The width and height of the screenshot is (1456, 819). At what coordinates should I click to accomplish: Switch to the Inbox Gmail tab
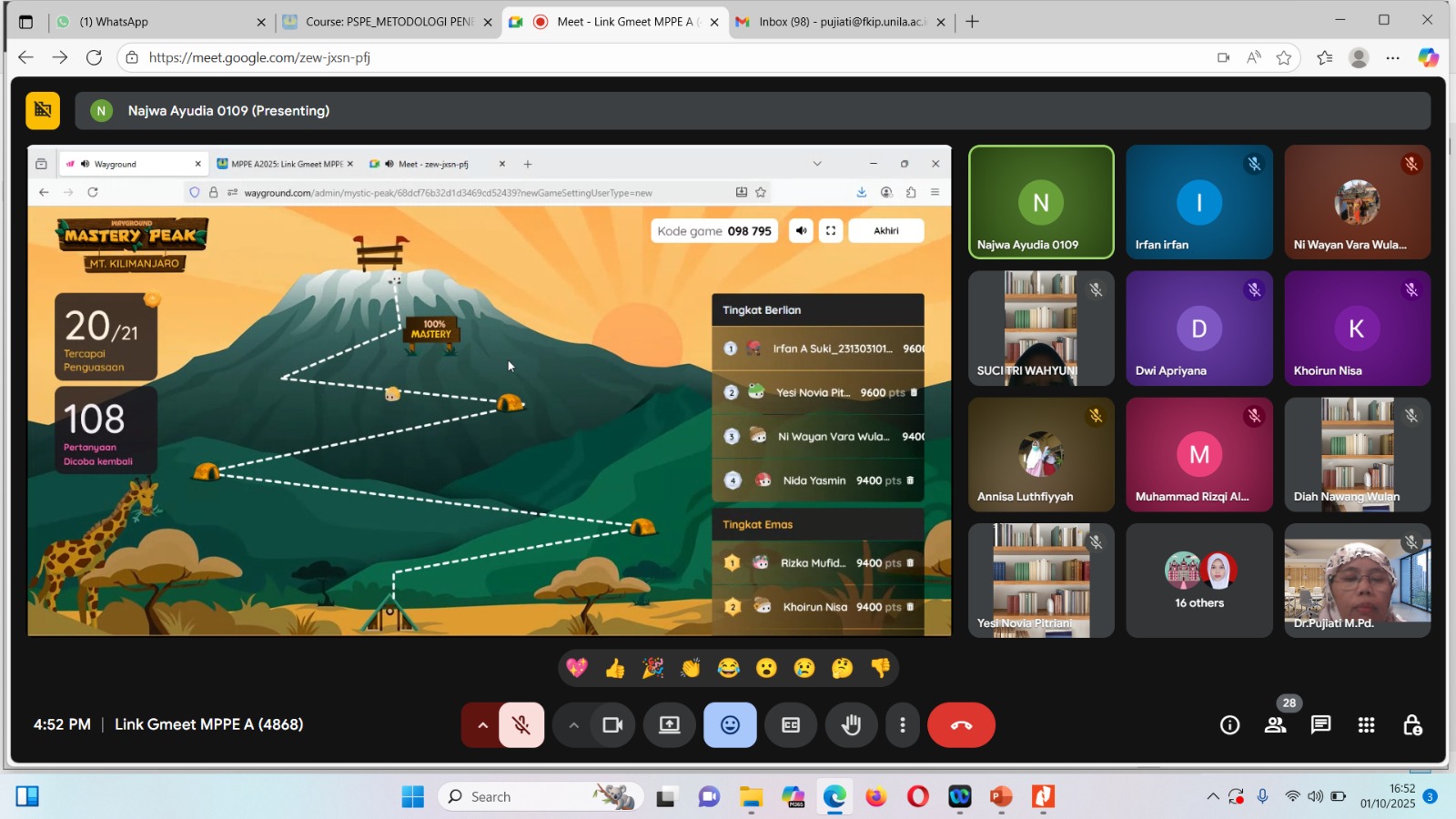click(x=837, y=22)
